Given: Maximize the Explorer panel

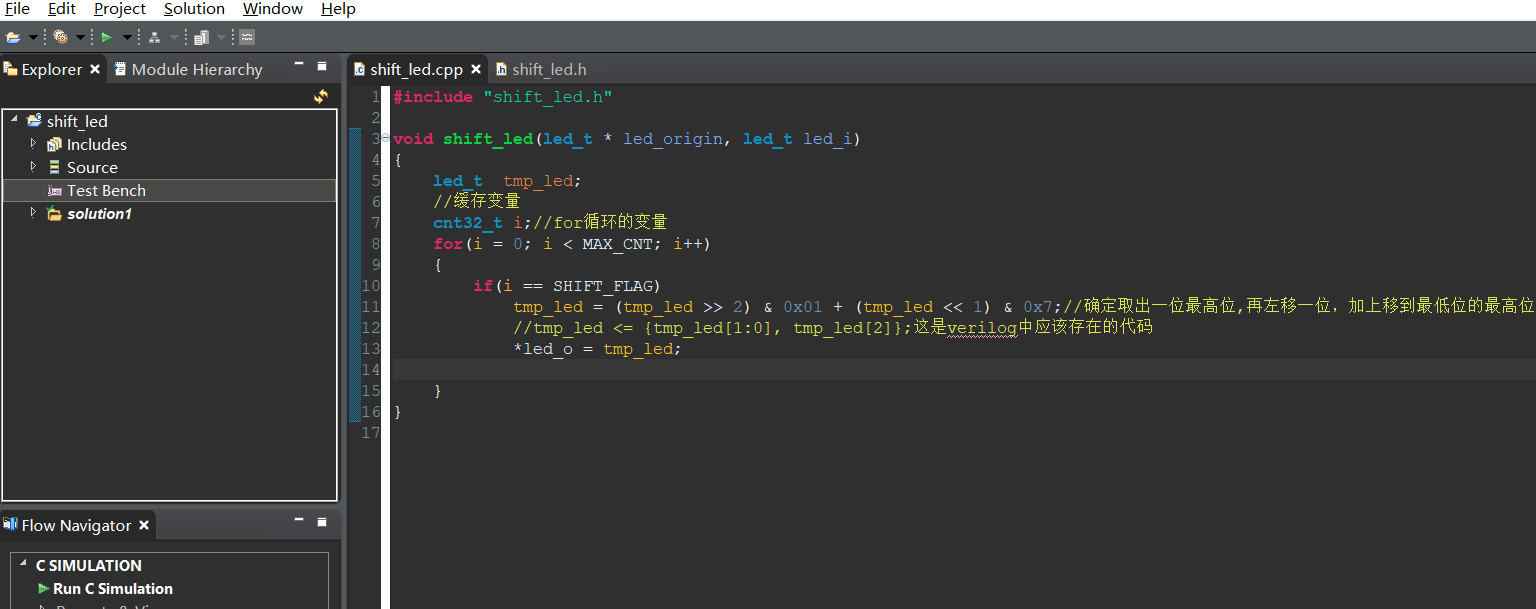Looking at the screenshot, I should 322,66.
